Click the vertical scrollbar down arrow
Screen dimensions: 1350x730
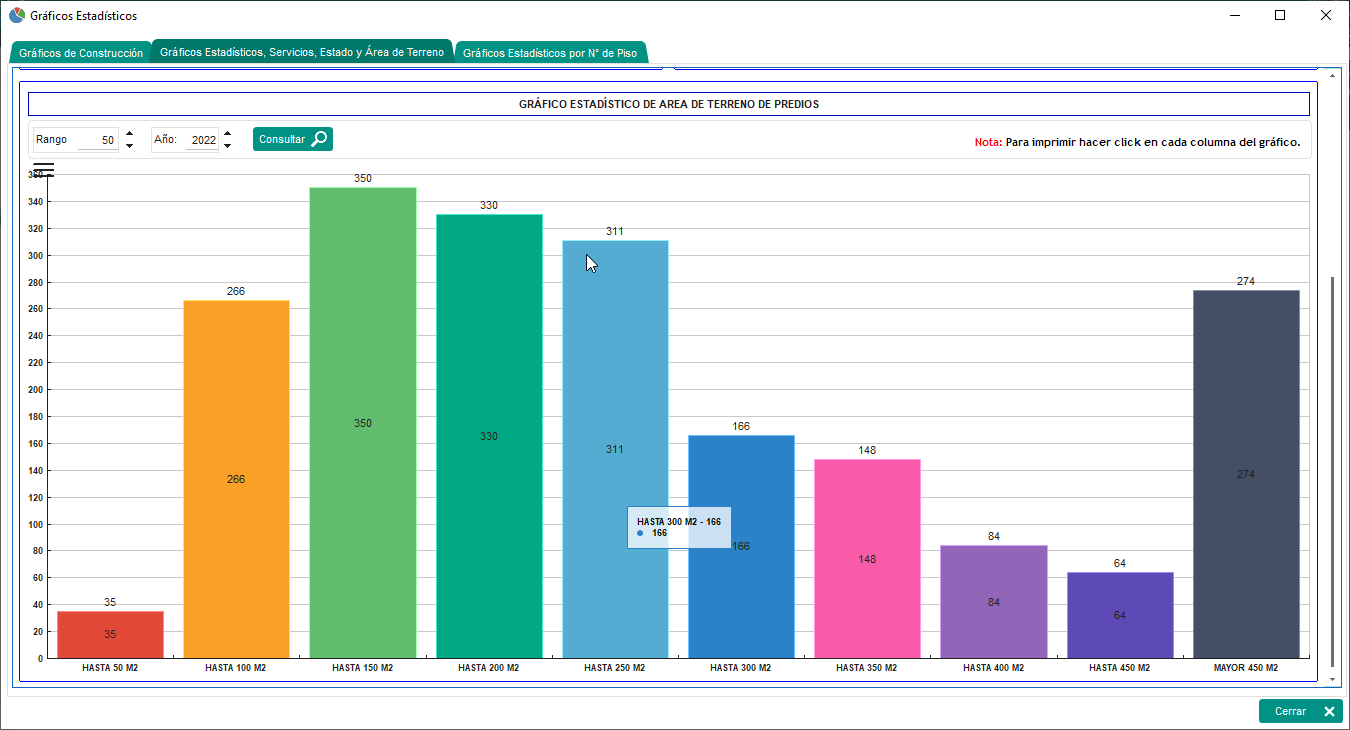coord(1331,679)
